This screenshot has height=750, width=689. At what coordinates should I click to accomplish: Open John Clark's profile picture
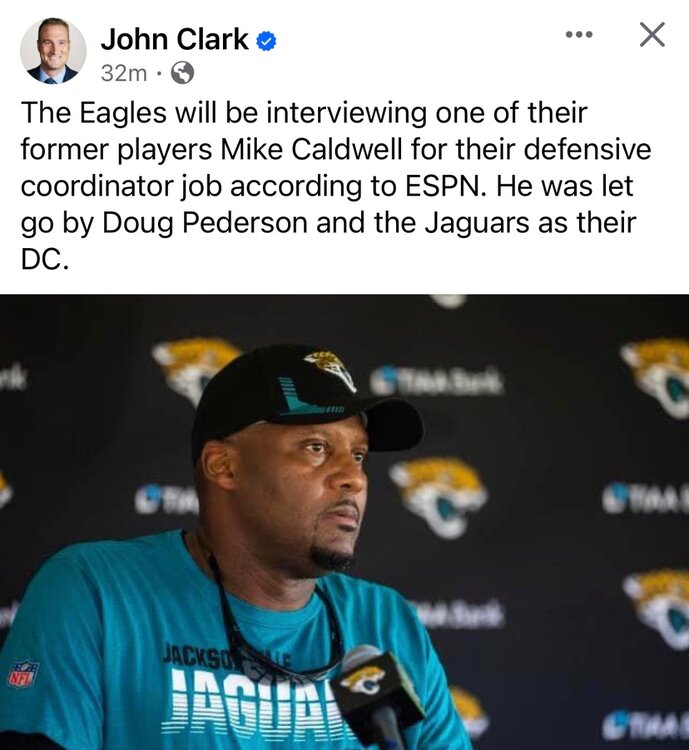click(53, 51)
